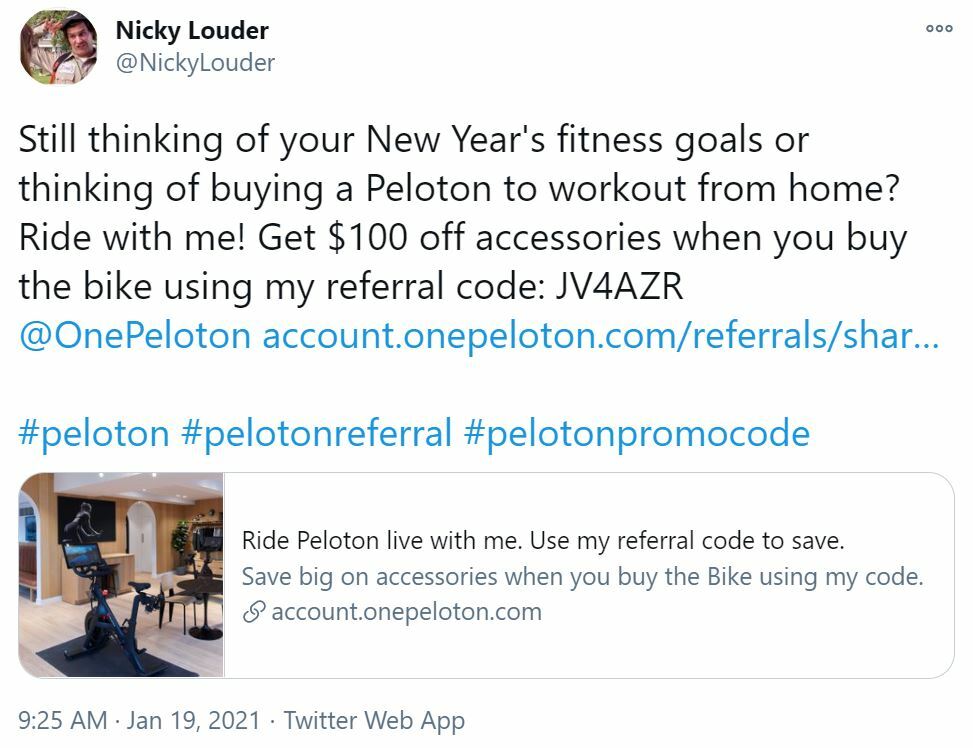This screenshot has height=748, width=973.
Task: Click the 9:25 AM timestamp
Action: coord(60,718)
